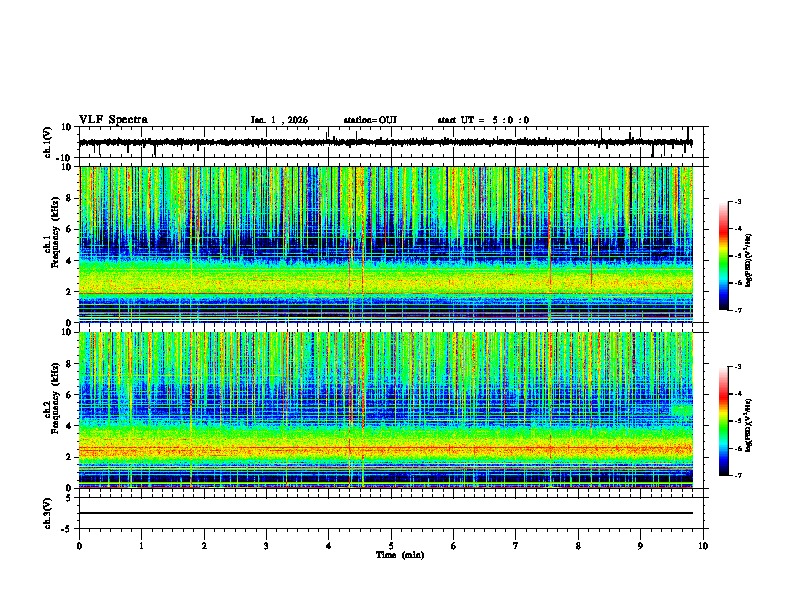Click the ch.2 colorbar log(PSD) label
The width and height of the screenshot is (792, 612).
click(x=749, y=425)
